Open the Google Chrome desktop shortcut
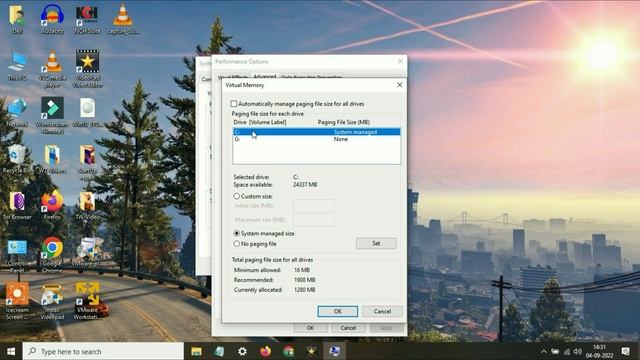 pos(52,255)
